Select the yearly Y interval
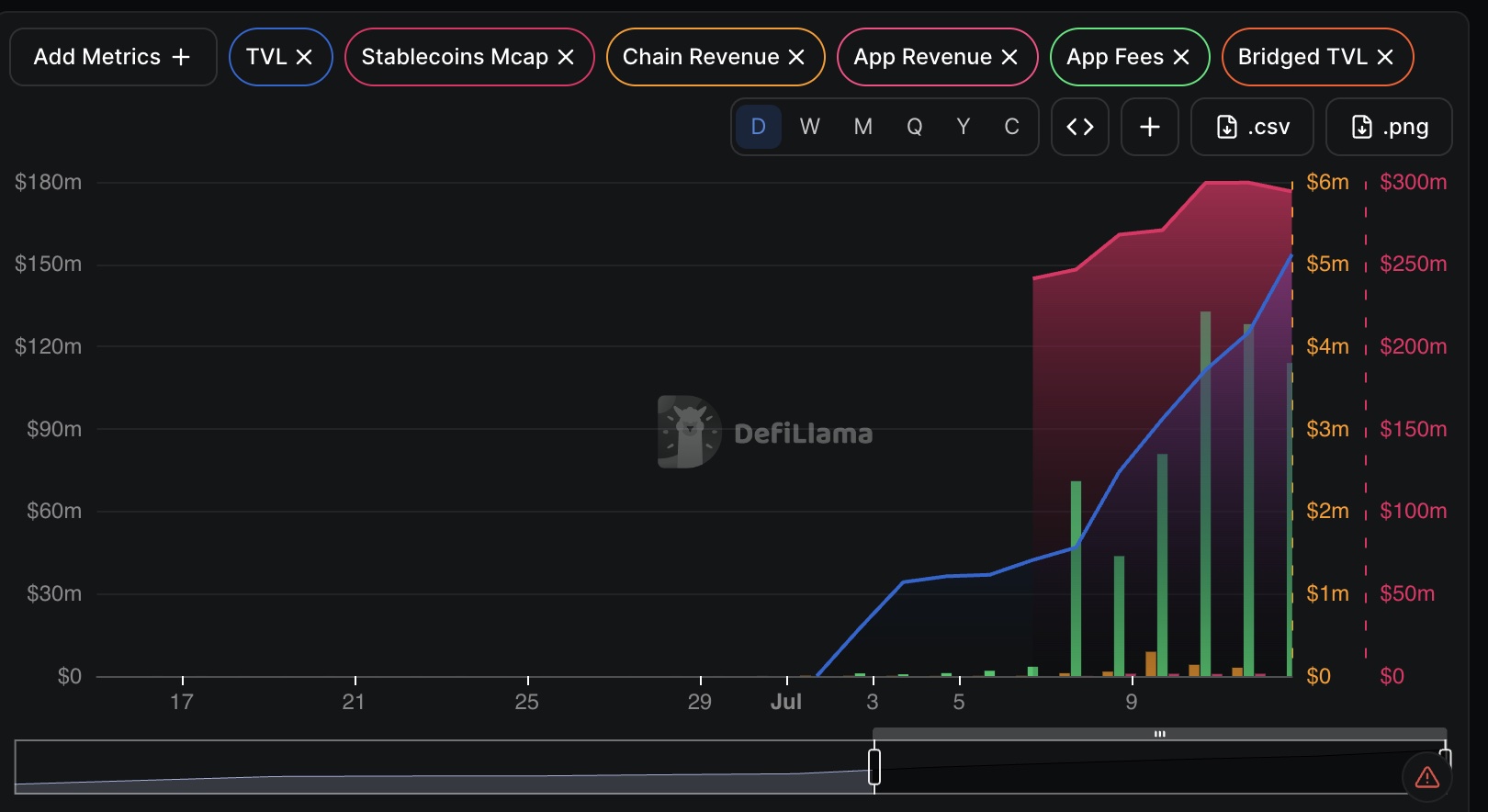 tap(963, 127)
